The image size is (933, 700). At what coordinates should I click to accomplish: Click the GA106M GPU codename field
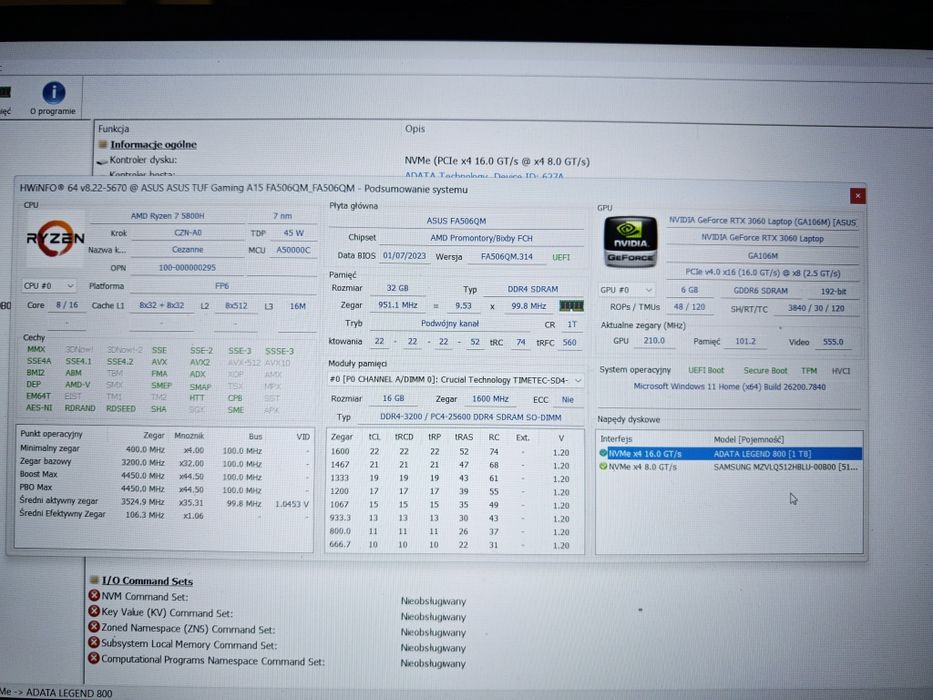763,256
